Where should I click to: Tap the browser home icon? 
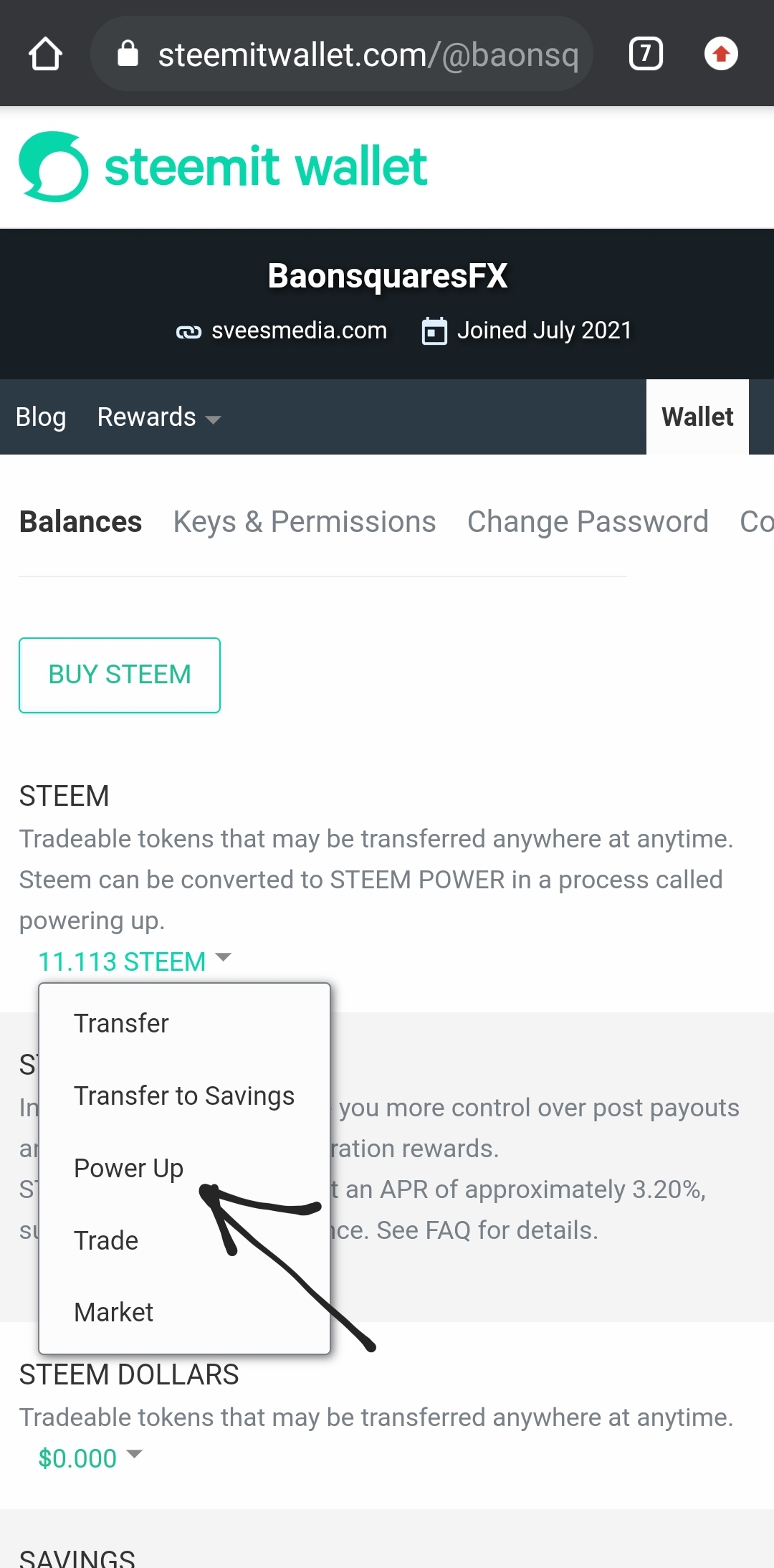click(45, 54)
